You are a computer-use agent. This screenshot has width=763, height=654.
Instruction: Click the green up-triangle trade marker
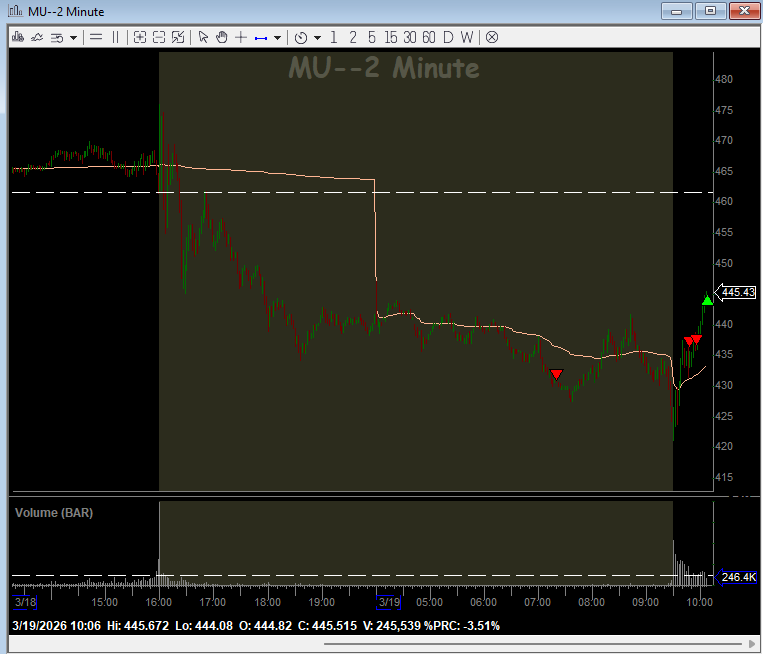click(x=708, y=301)
